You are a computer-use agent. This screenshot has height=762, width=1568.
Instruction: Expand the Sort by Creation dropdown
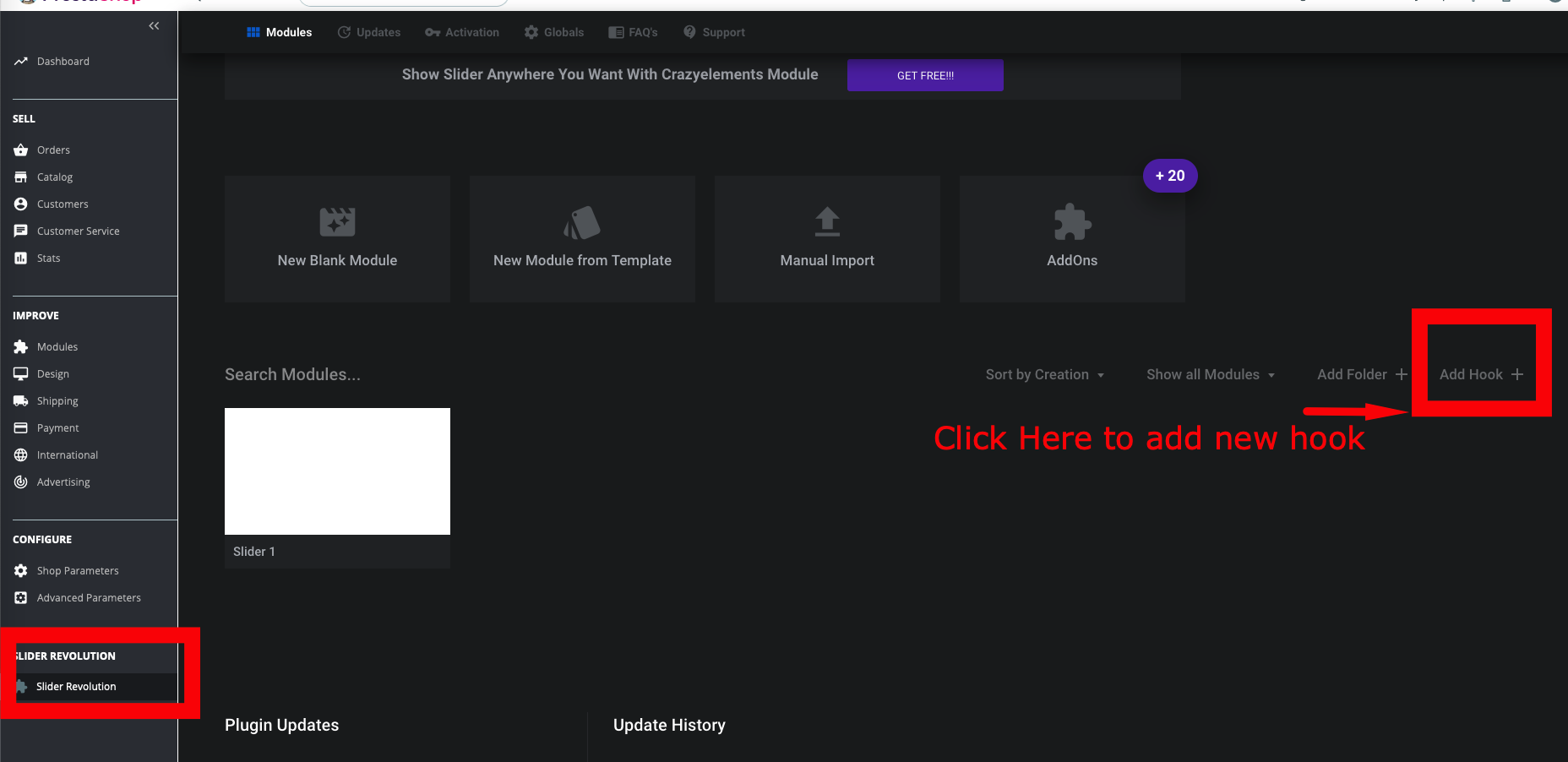(x=1045, y=374)
